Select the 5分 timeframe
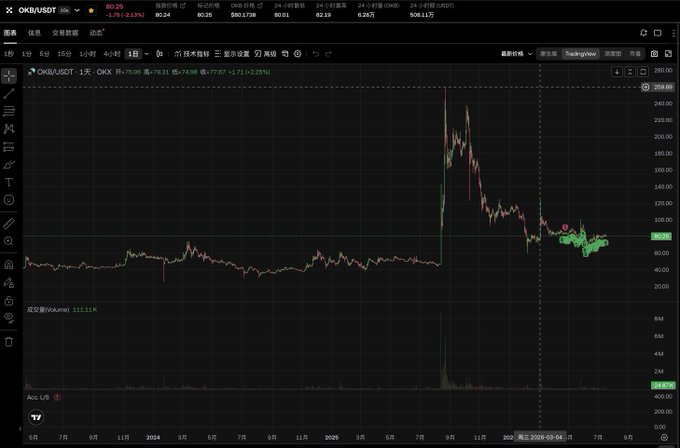This screenshot has height=448, width=680. click(44, 54)
